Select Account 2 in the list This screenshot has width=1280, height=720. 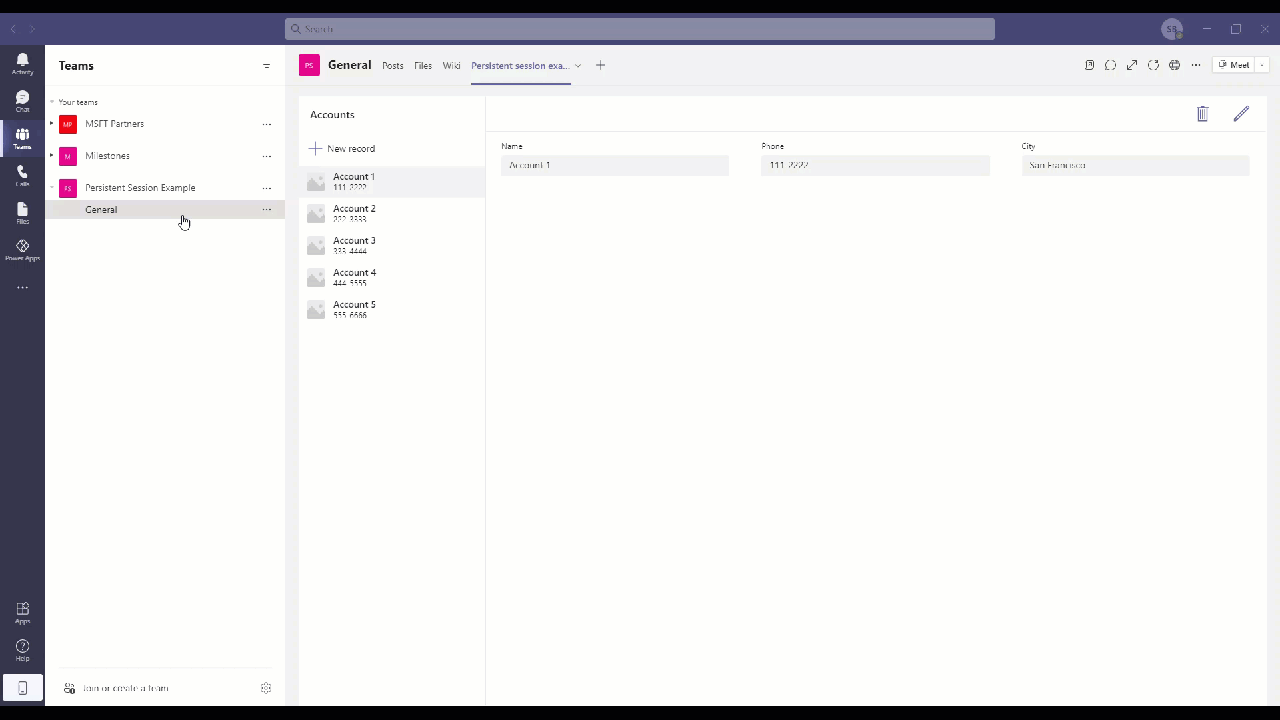(392, 213)
